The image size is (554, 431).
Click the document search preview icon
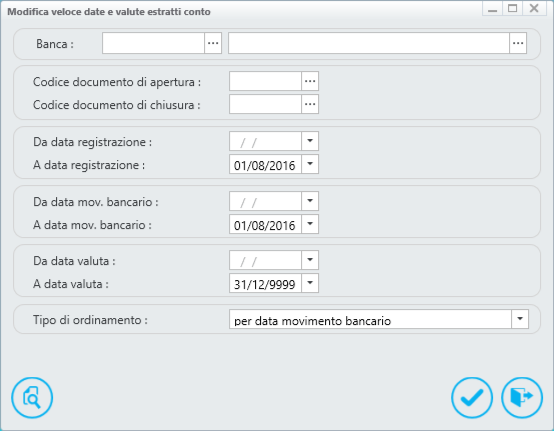coord(32,397)
